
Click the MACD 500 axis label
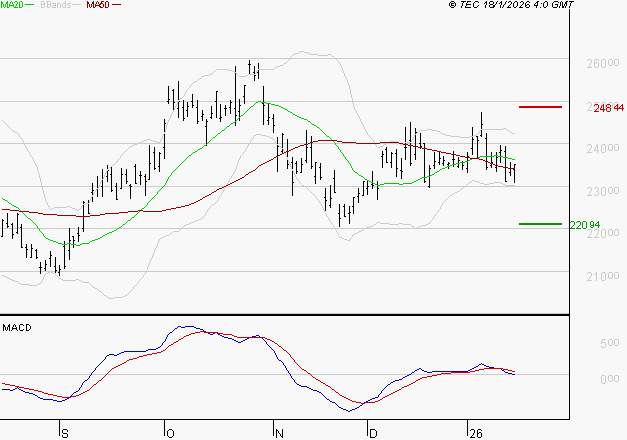click(609, 343)
